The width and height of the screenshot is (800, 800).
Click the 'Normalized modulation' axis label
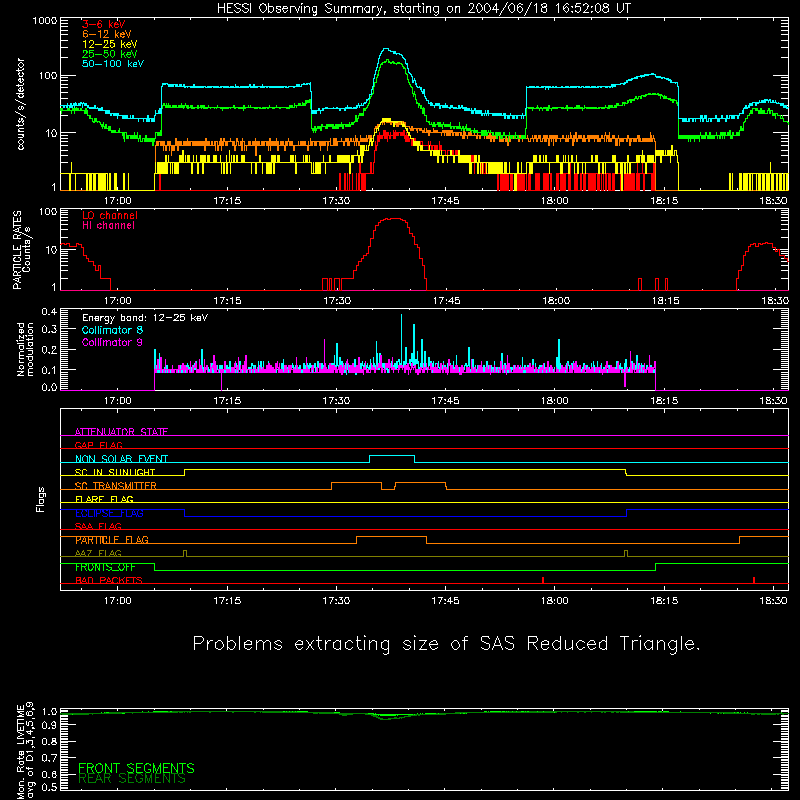click(25, 349)
